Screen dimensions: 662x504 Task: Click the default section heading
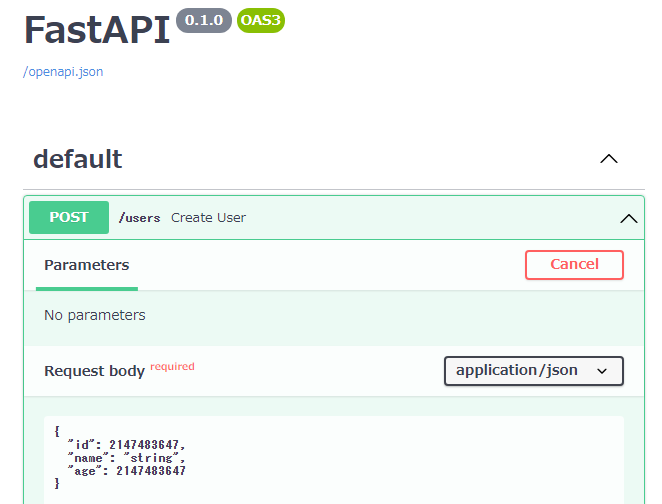pyautogui.click(x=78, y=159)
